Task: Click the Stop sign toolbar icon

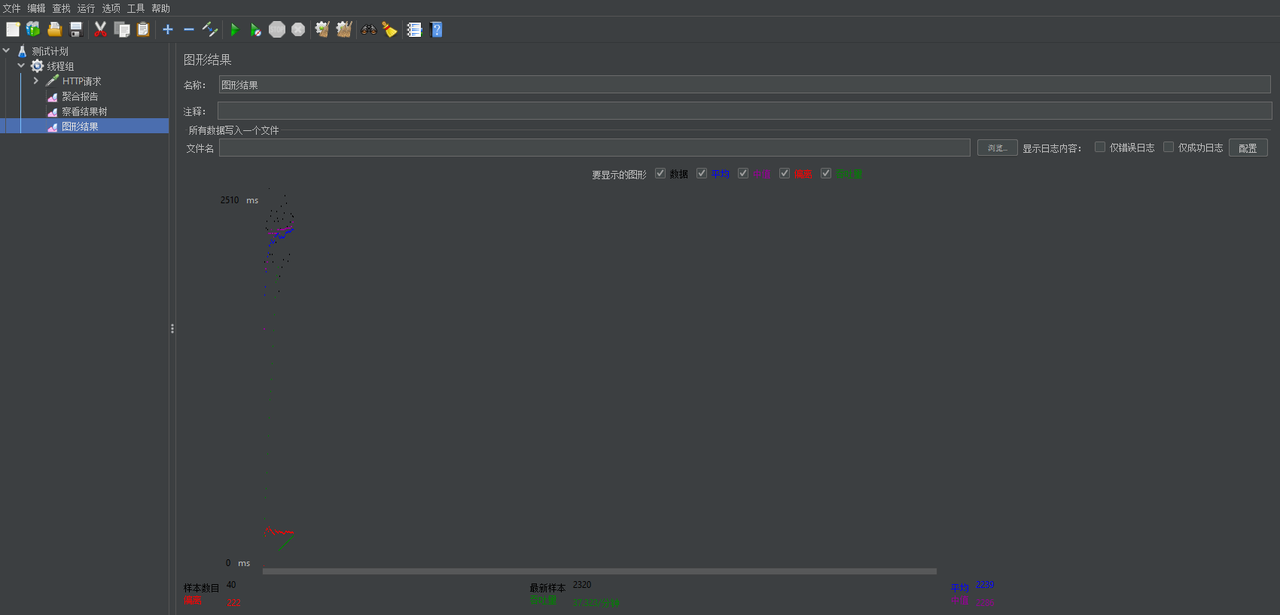Action: click(x=277, y=30)
